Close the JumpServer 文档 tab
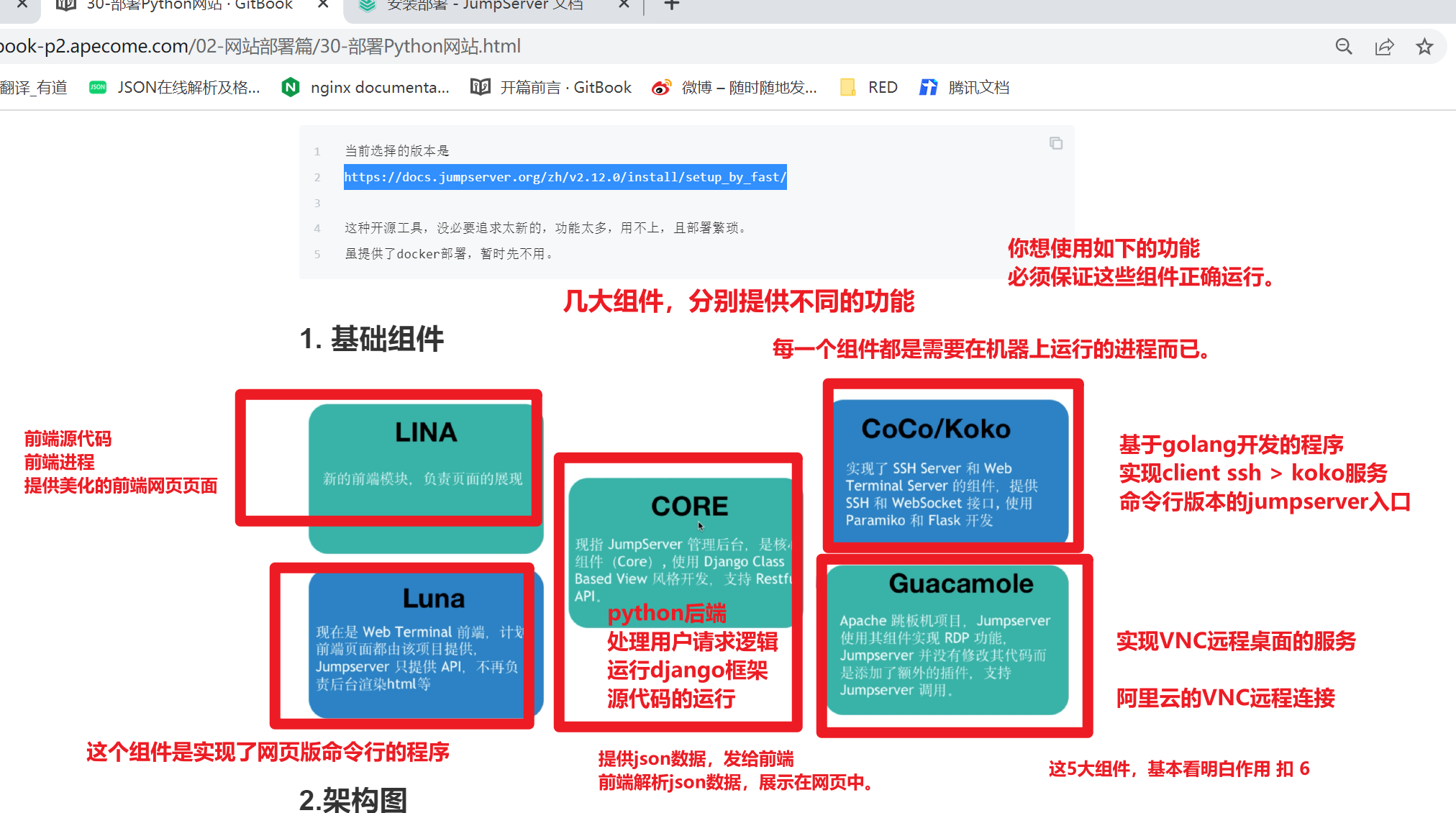This screenshot has width=1456, height=813. [624, 4]
